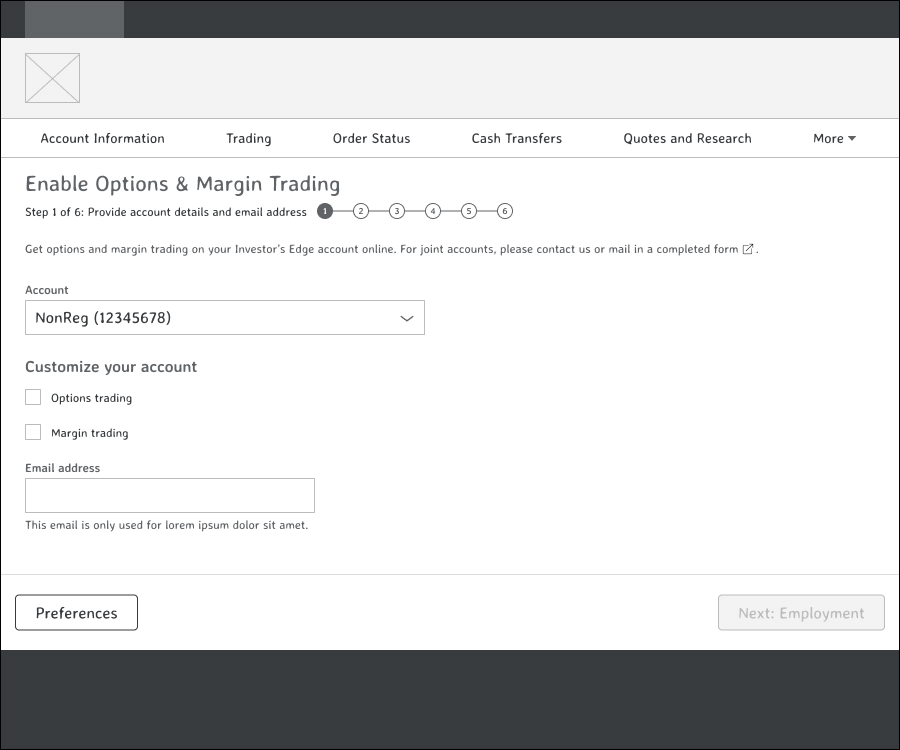Image resolution: width=900 pixels, height=750 pixels.
Task: Navigate to Cash Transfers
Action: [517, 138]
